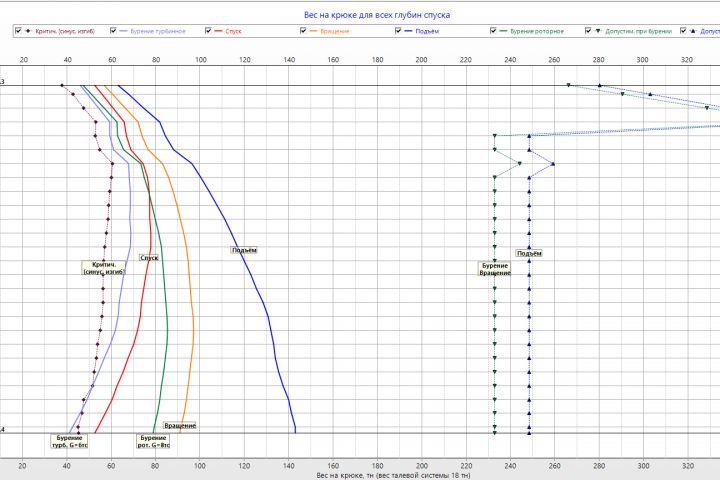Toggle the 'Допустим. при бурении' checkbox
720x480 pixels.
pos(588,31)
